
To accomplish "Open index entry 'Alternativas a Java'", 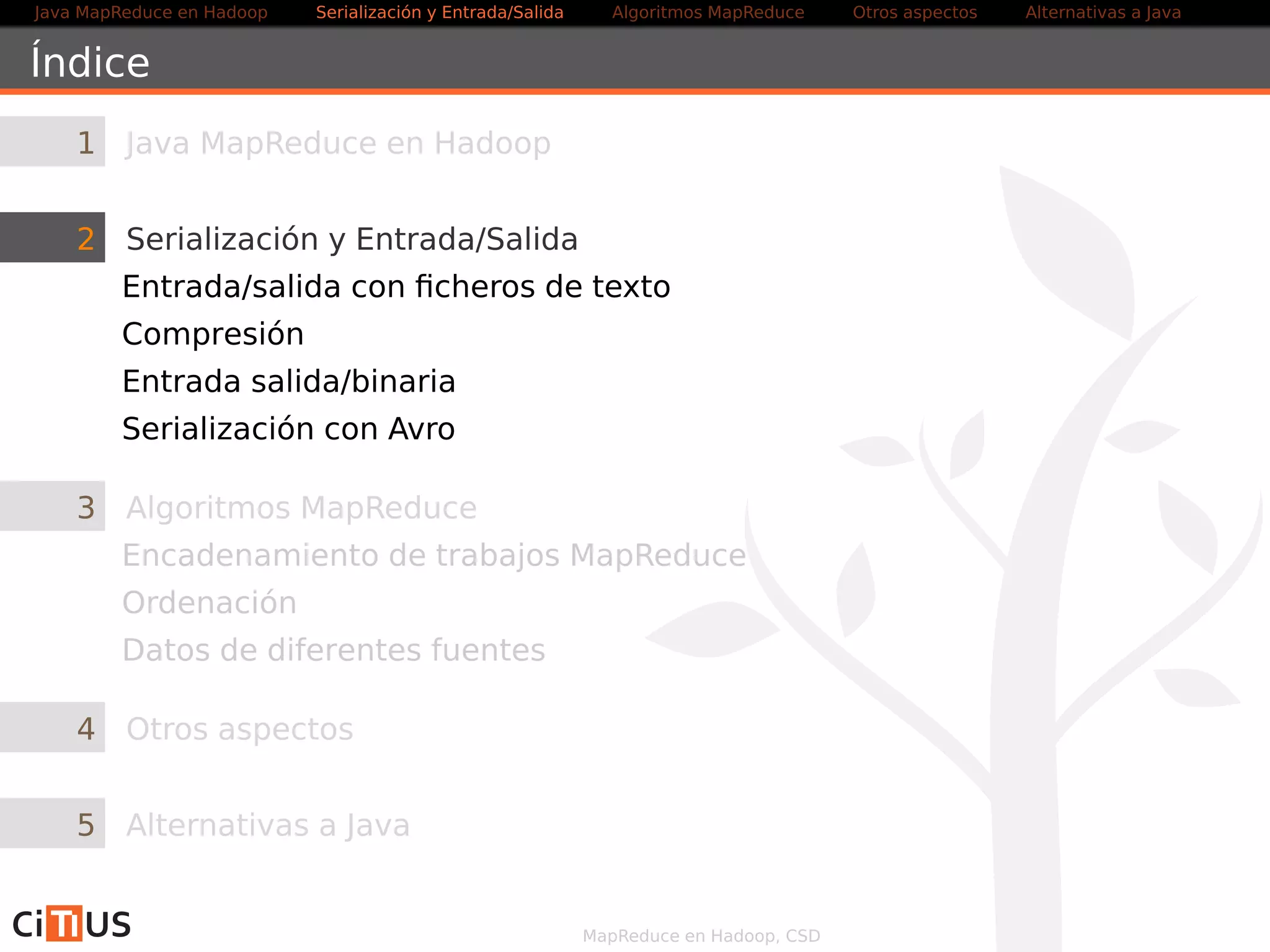I will coord(268,825).
